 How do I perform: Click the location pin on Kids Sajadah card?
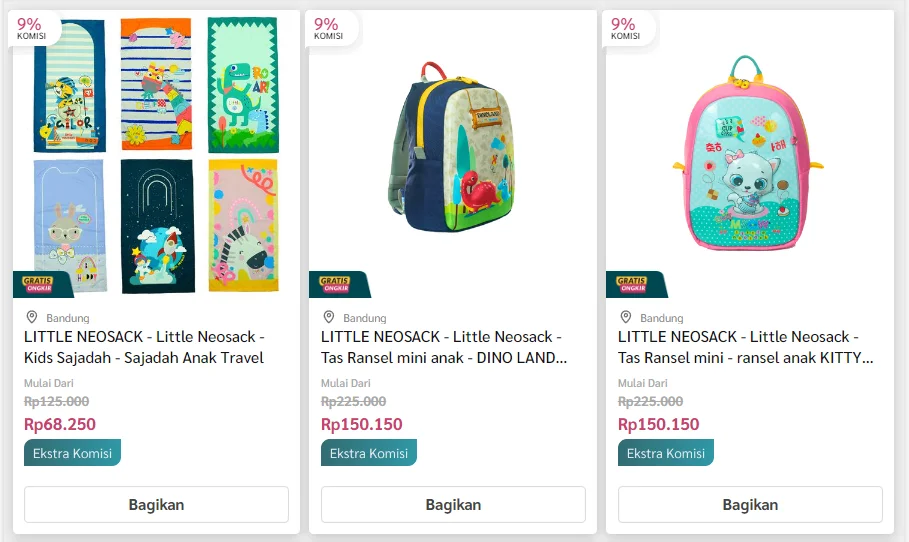click(31, 318)
